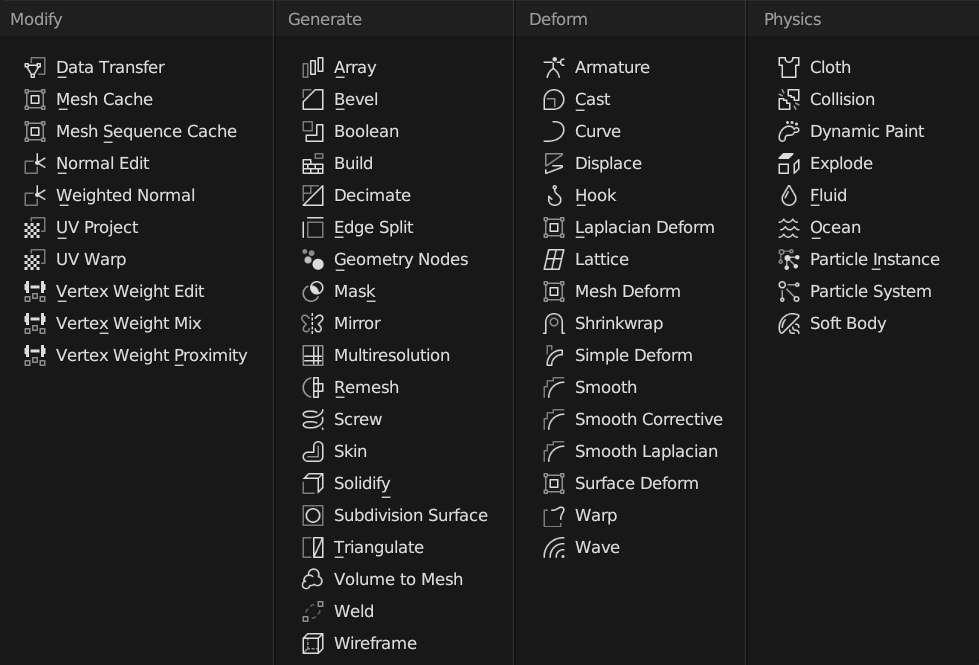The width and height of the screenshot is (979, 665).
Task: Click the Particle System icon
Action: click(x=789, y=292)
